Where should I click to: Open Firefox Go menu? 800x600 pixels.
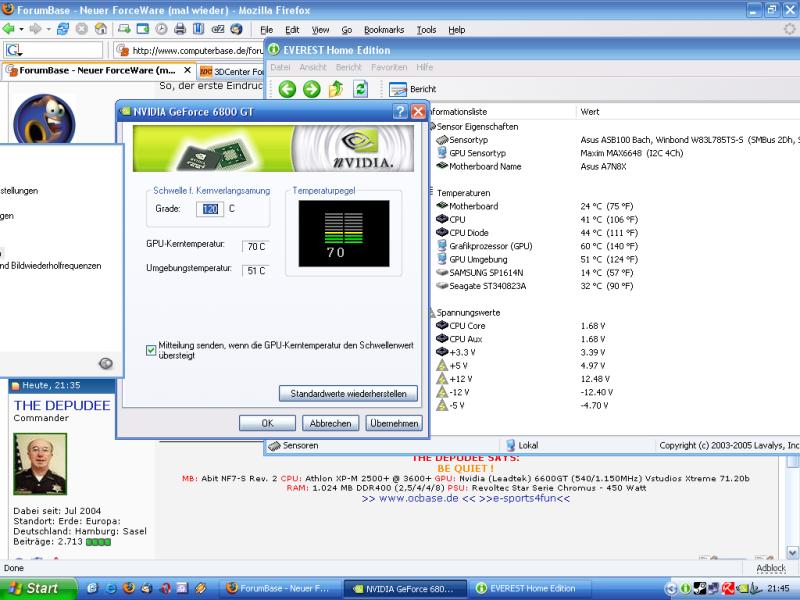(x=346, y=30)
